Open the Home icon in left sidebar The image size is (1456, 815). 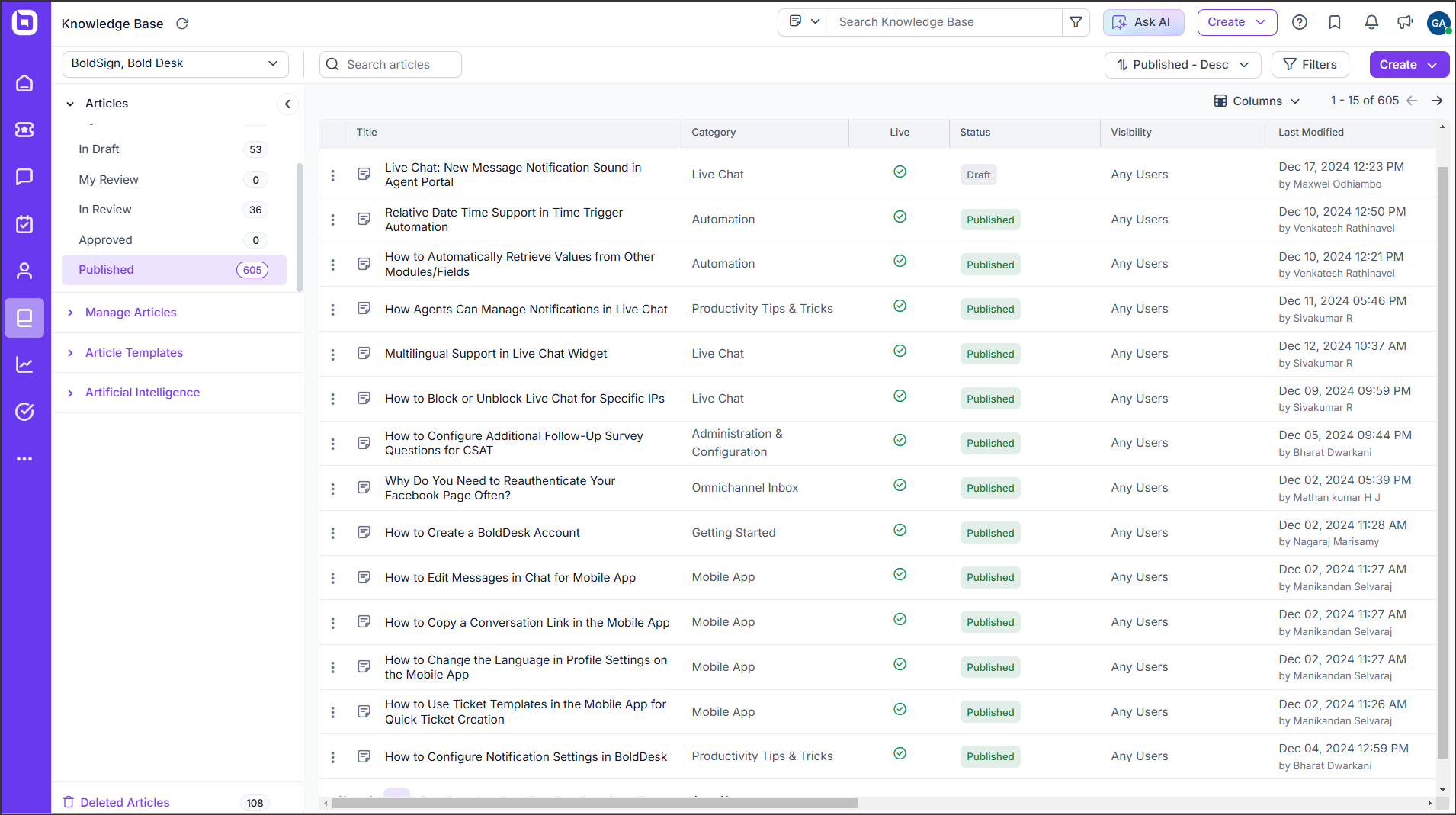point(24,83)
